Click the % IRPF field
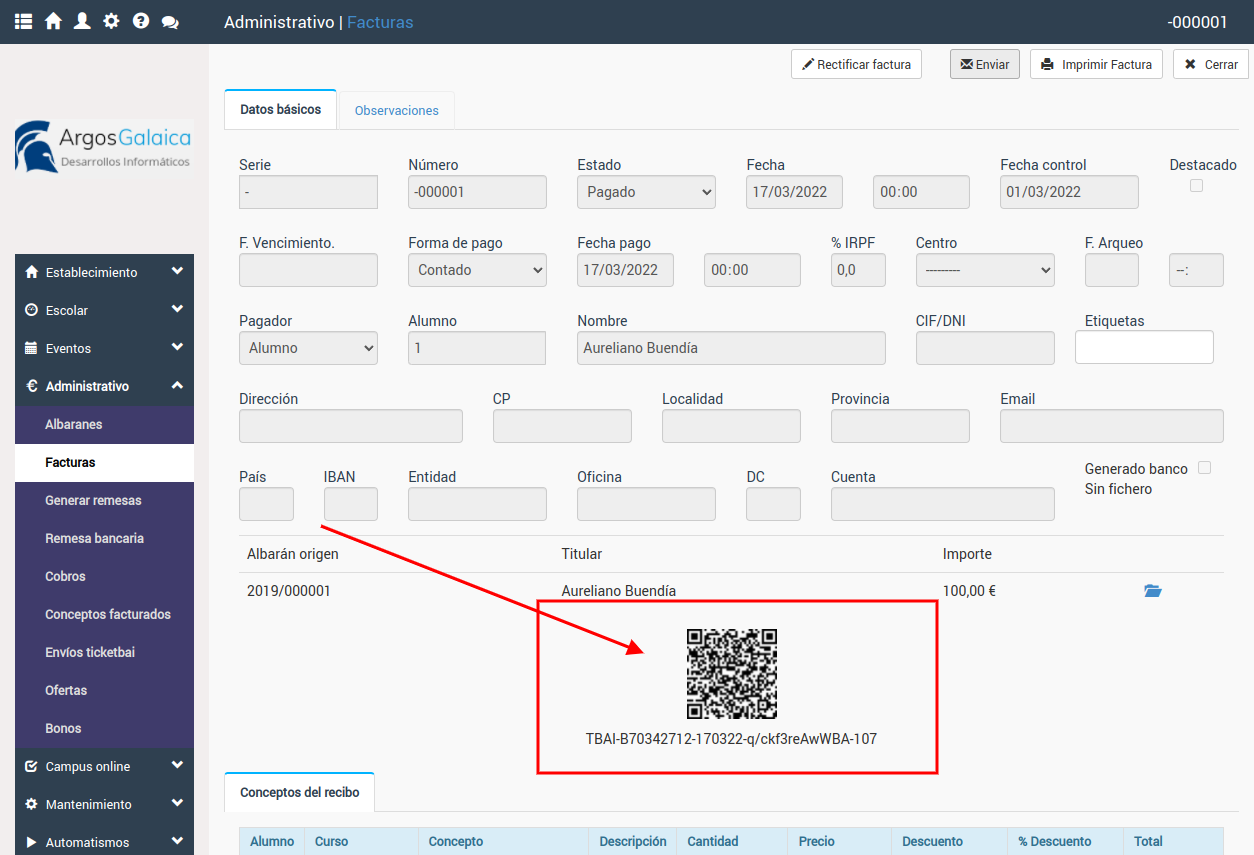The width and height of the screenshot is (1254, 855). [x=858, y=270]
